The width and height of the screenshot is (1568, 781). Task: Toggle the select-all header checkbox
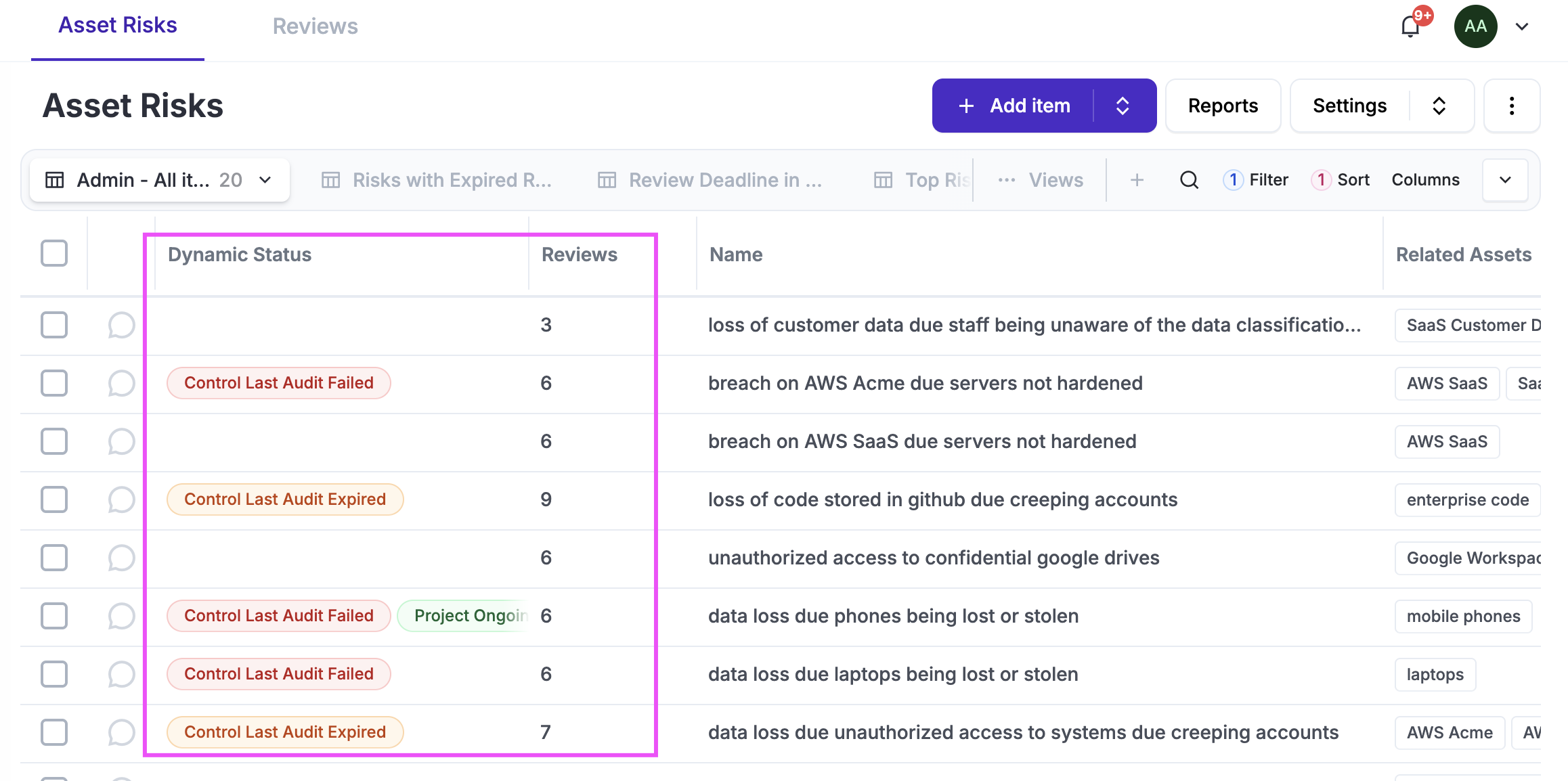pyautogui.click(x=54, y=254)
